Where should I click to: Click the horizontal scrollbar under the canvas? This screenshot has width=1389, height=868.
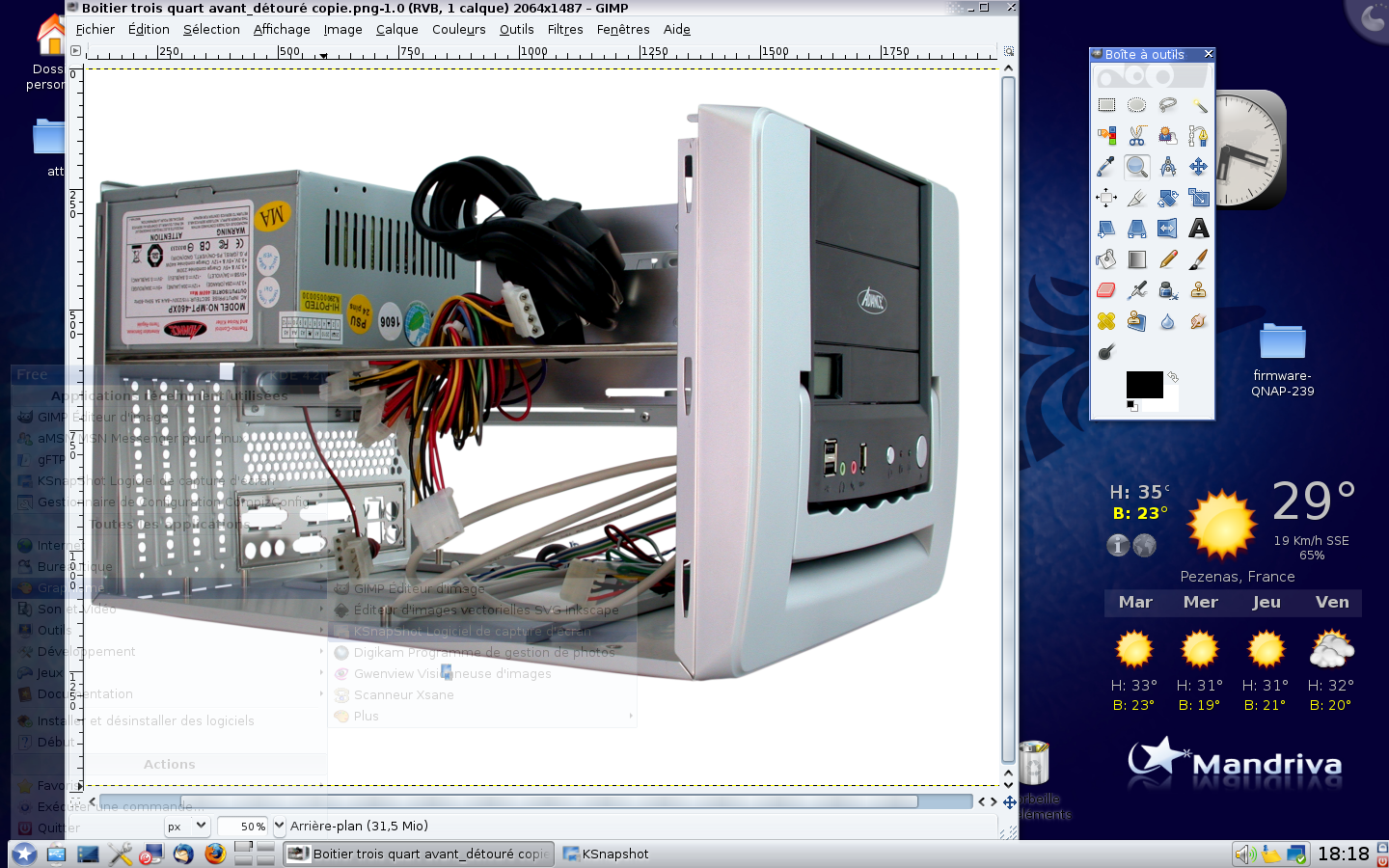pos(550,801)
